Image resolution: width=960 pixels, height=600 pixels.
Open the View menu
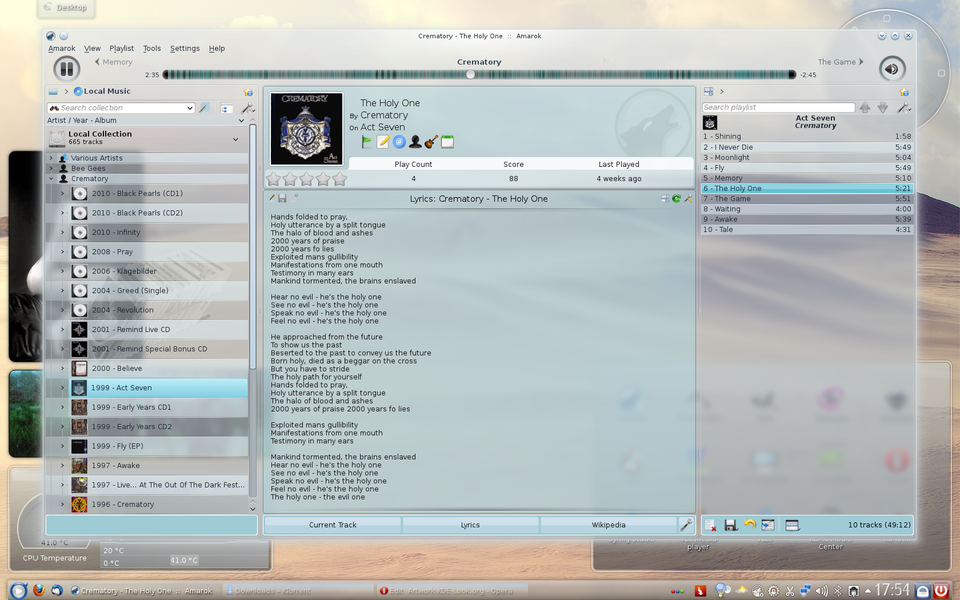coord(92,48)
